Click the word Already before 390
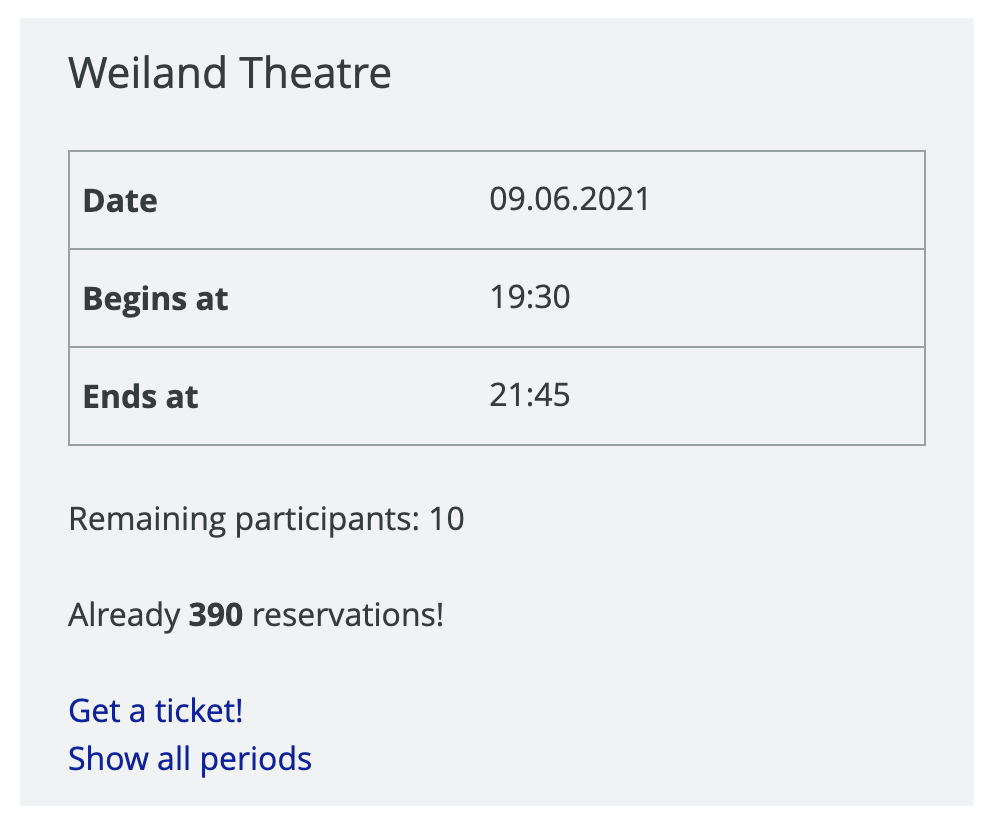The height and width of the screenshot is (828, 998). point(123,615)
